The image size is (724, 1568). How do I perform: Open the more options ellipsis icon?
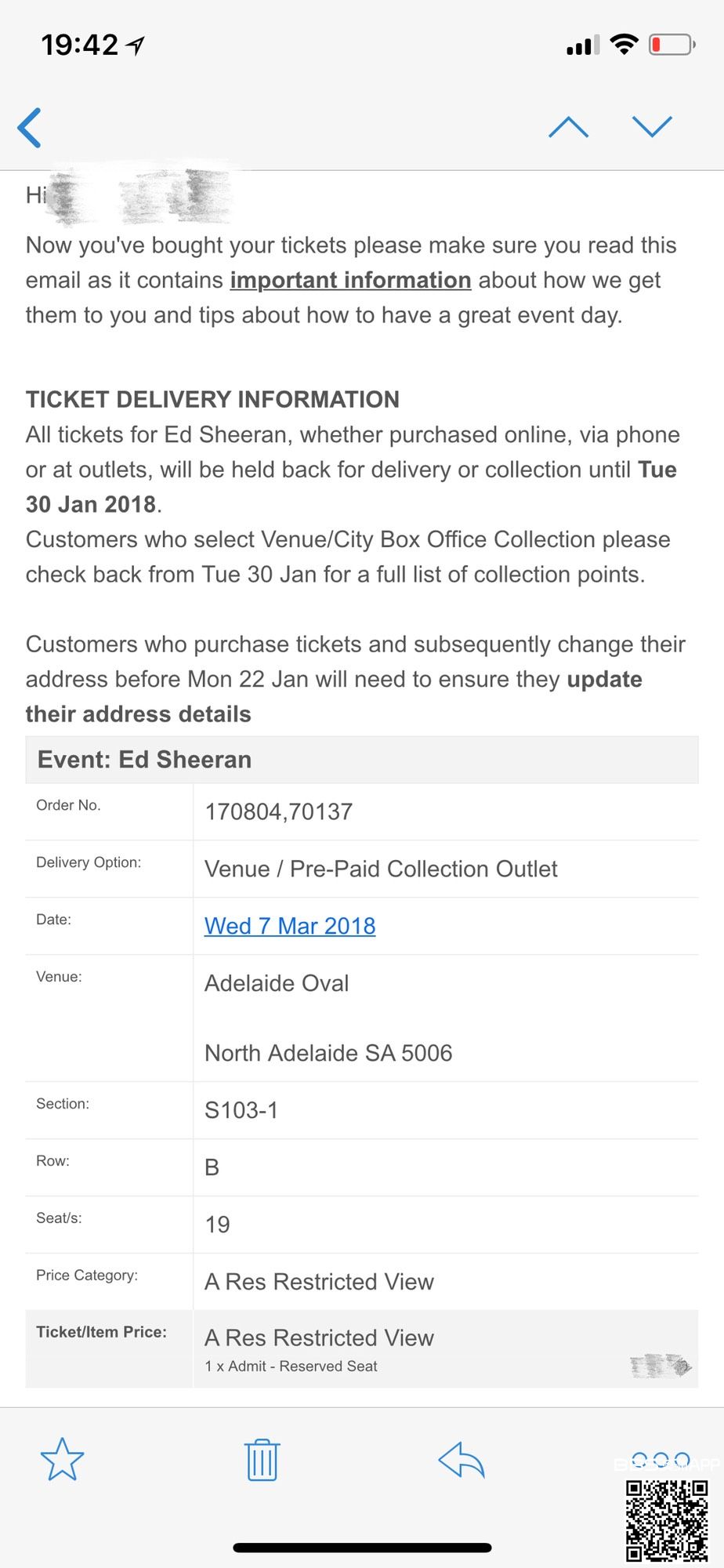(x=660, y=1459)
